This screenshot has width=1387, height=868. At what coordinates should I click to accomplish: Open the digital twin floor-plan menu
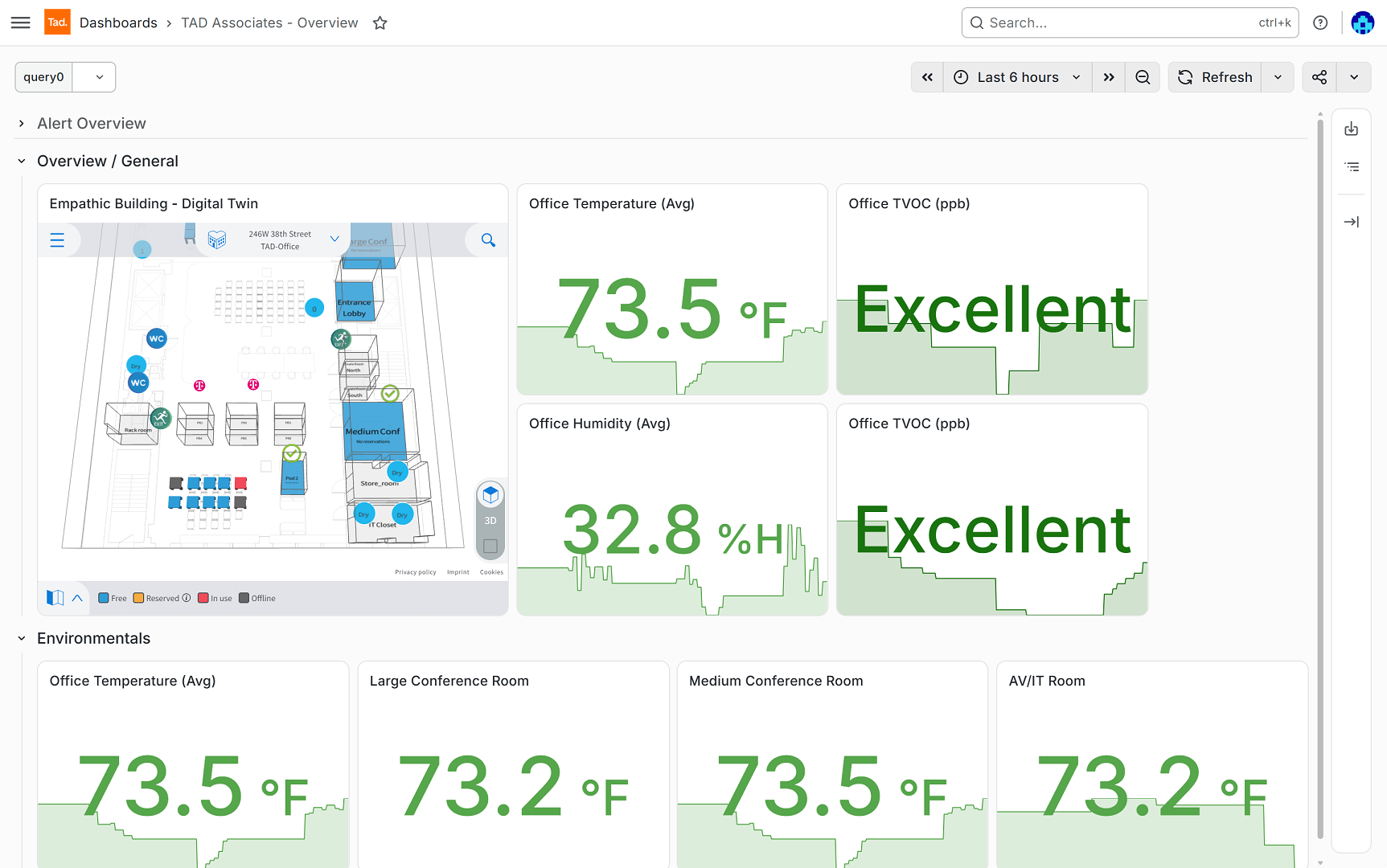(x=57, y=240)
